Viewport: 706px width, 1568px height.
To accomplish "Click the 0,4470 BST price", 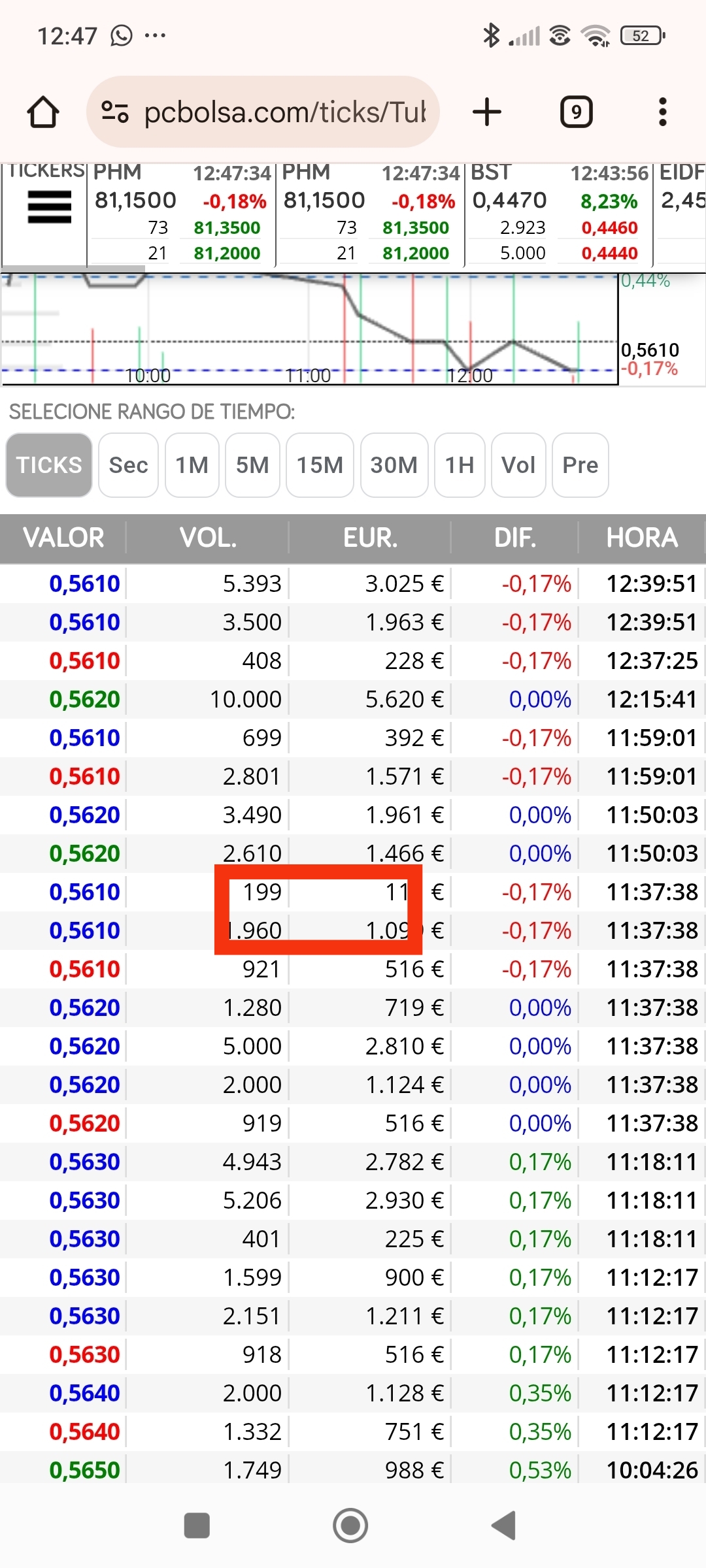I will click(x=510, y=200).
